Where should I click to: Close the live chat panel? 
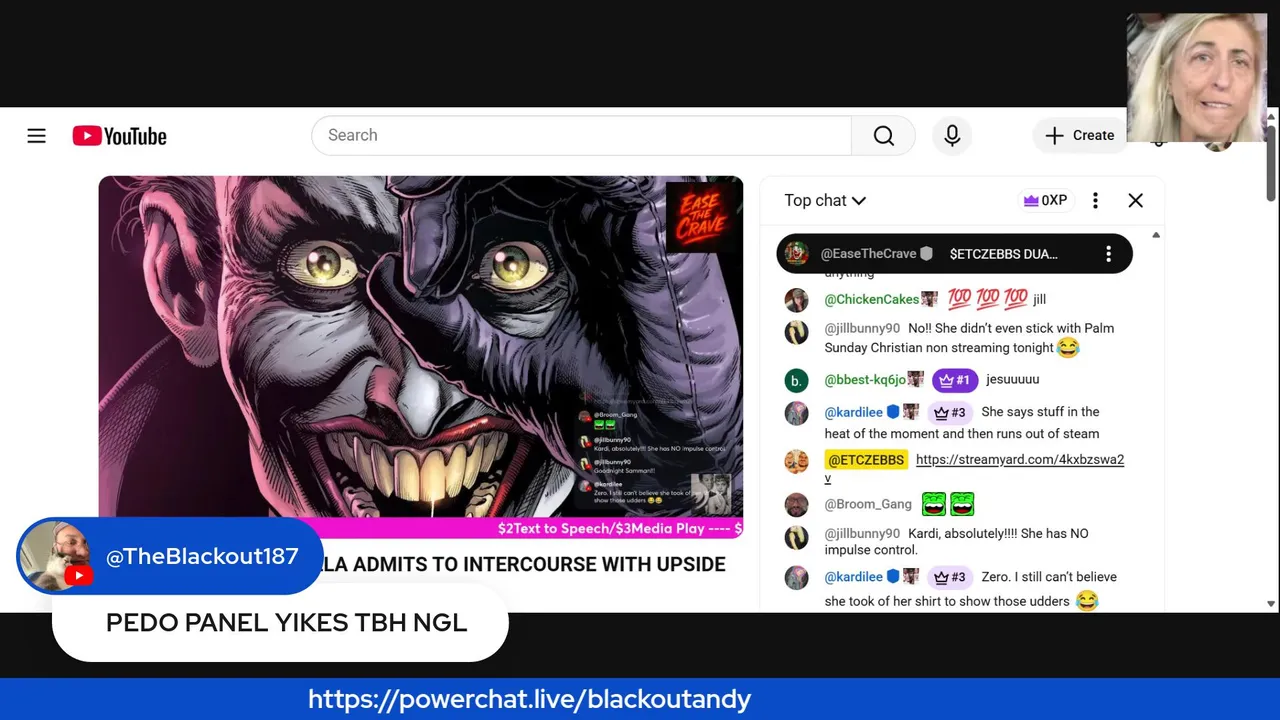point(1135,200)
